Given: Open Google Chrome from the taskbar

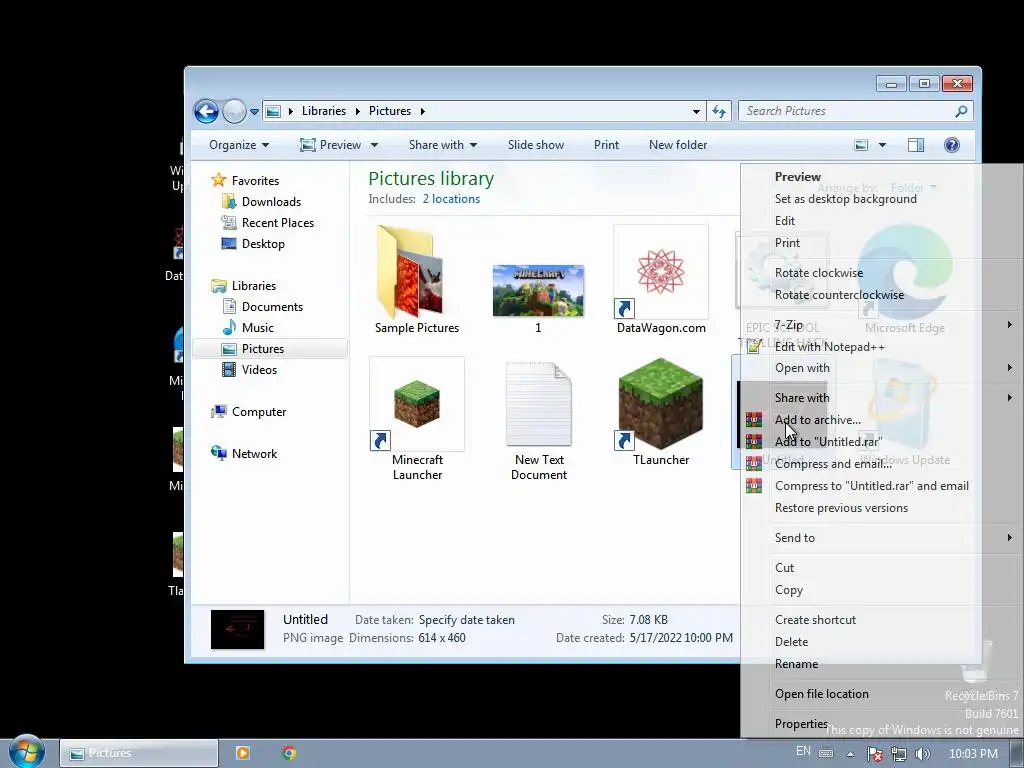Looking at the screenshot, I should click(289, 753).
